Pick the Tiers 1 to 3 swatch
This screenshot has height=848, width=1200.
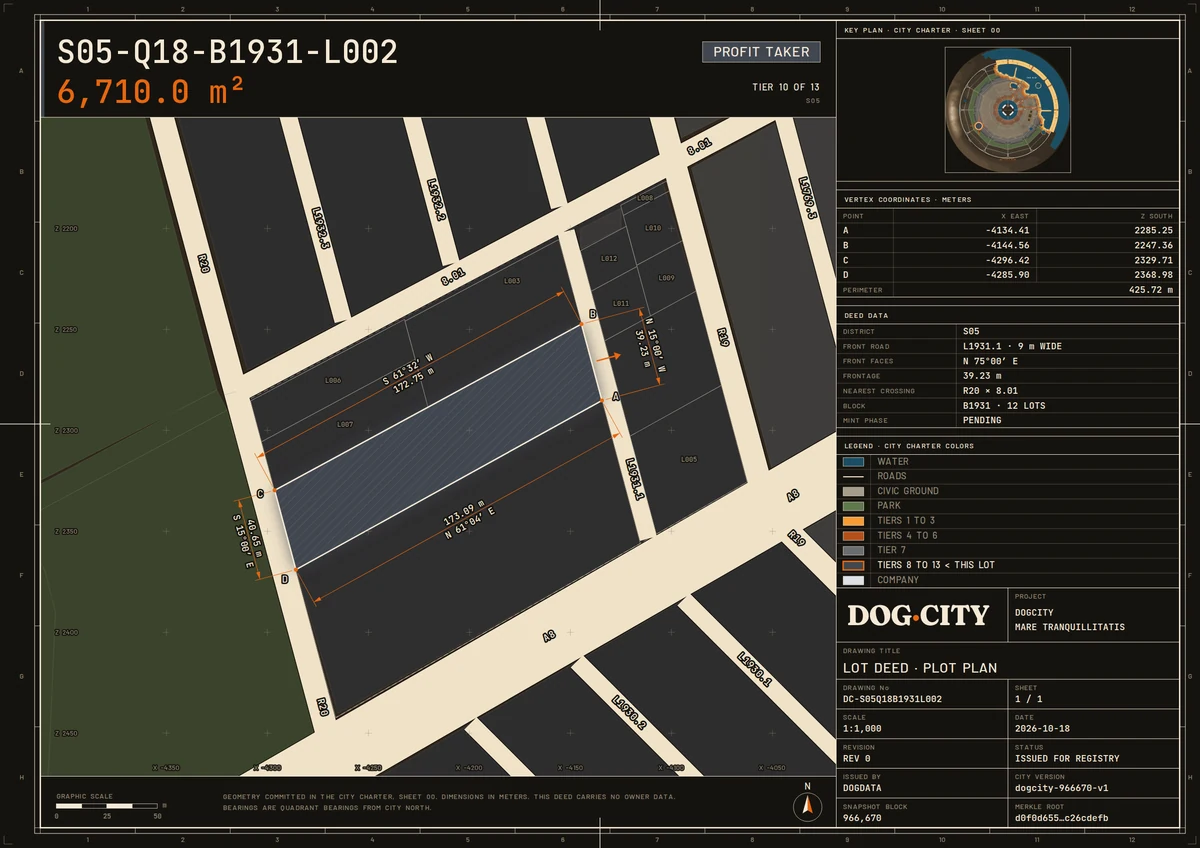coord(853,521)
